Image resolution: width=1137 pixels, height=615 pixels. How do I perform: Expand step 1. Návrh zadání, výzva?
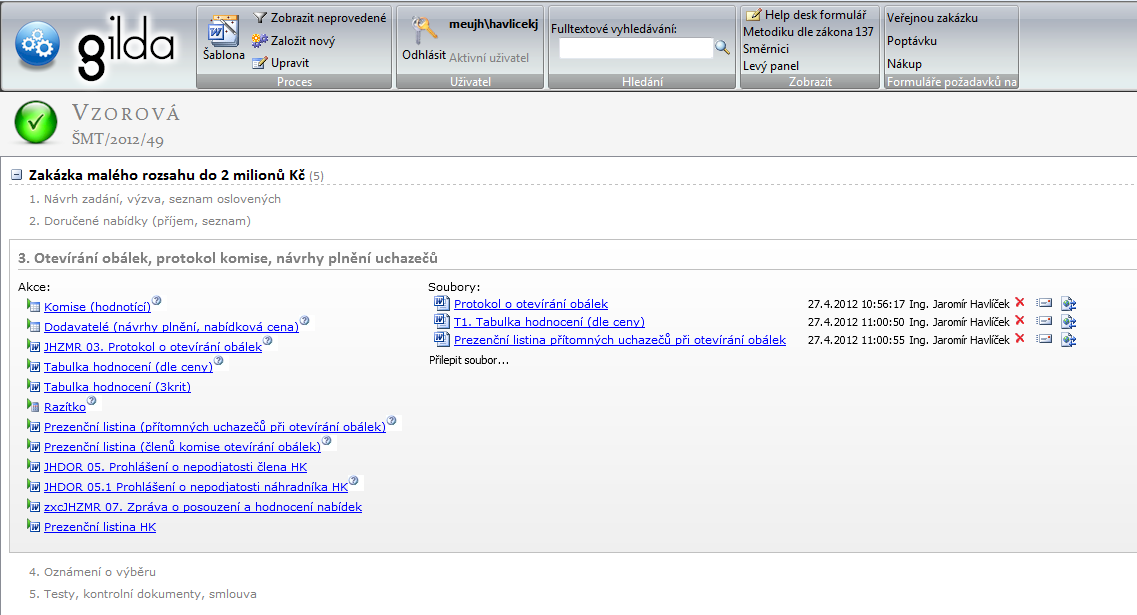pyautogui.click(x=154, y=199)
